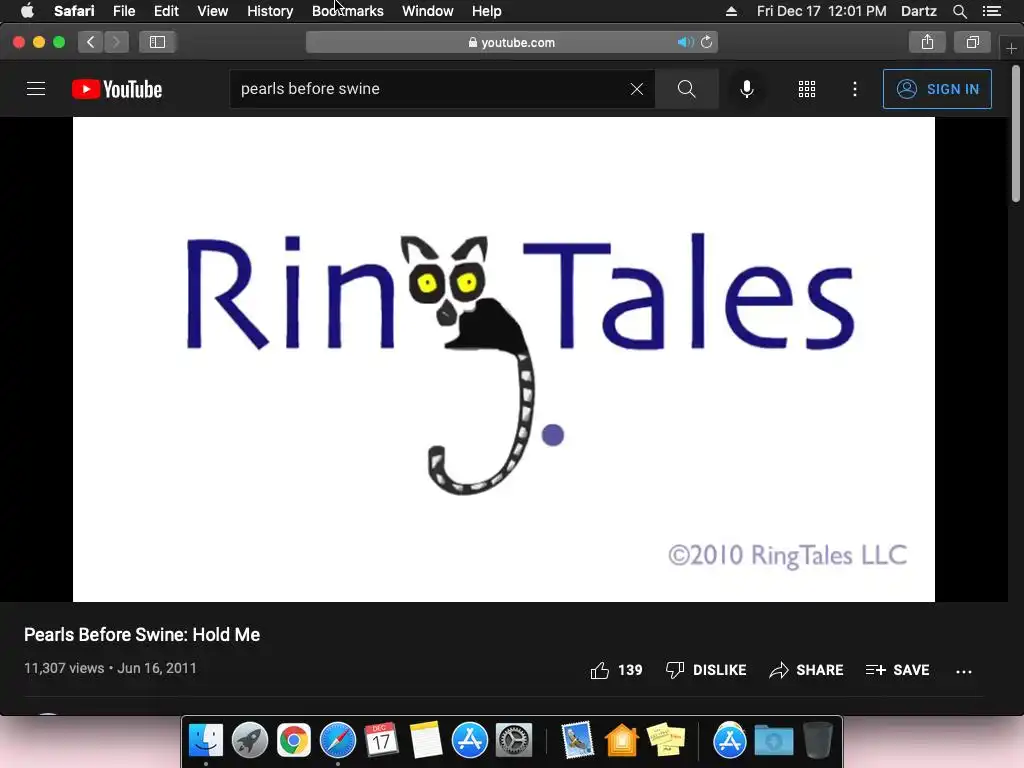Clear the search text with the X icon

pyautogui.click(x=637, y=89)
